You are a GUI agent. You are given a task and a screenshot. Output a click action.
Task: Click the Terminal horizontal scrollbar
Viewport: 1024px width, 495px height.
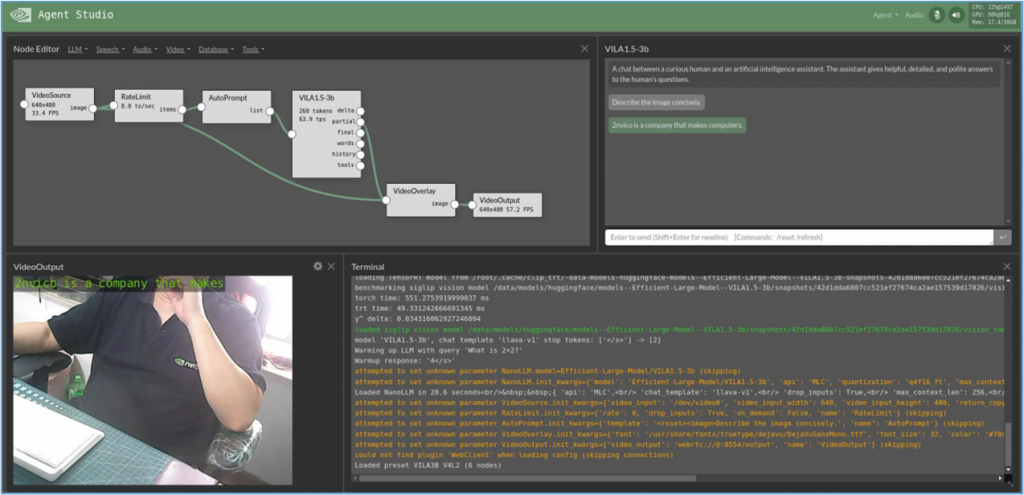528,478
